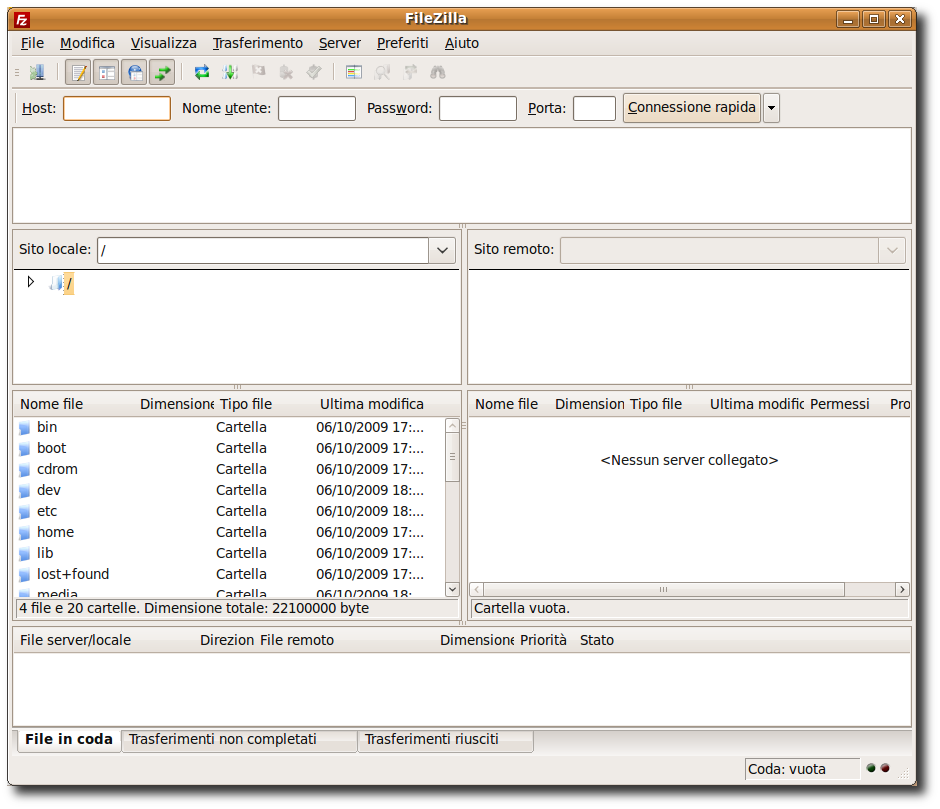Screen dimensions: 940x809
Task: Click the binoculars search icon
Action: tap(438, 73)
